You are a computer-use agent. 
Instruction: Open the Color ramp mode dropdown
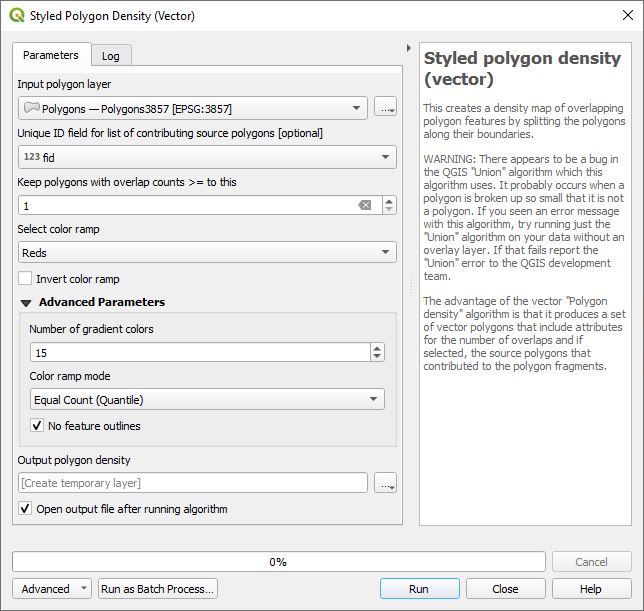(x=207, y=399)
